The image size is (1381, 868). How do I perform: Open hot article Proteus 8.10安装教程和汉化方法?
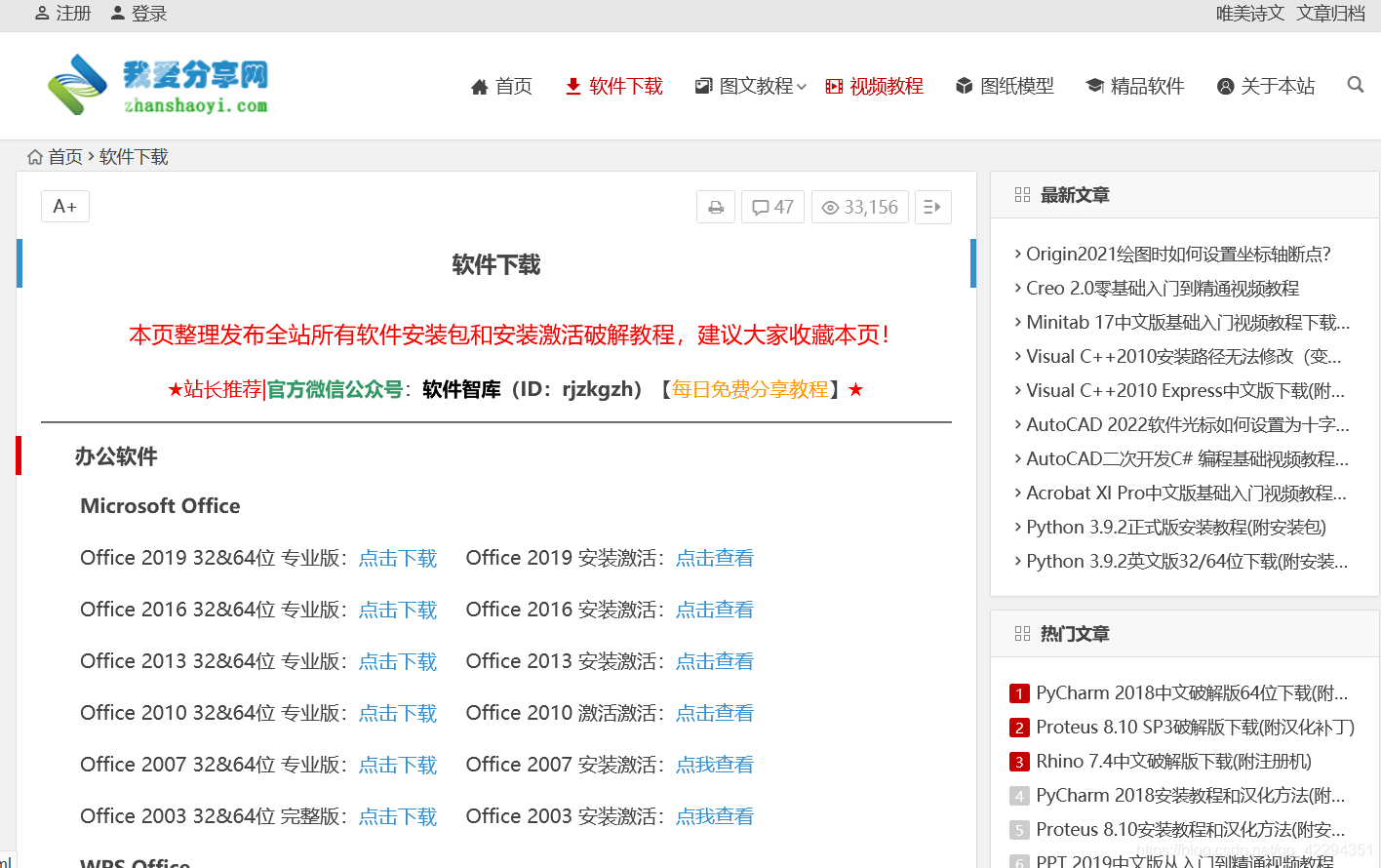pyautogui.click(x=1191, y=829)
